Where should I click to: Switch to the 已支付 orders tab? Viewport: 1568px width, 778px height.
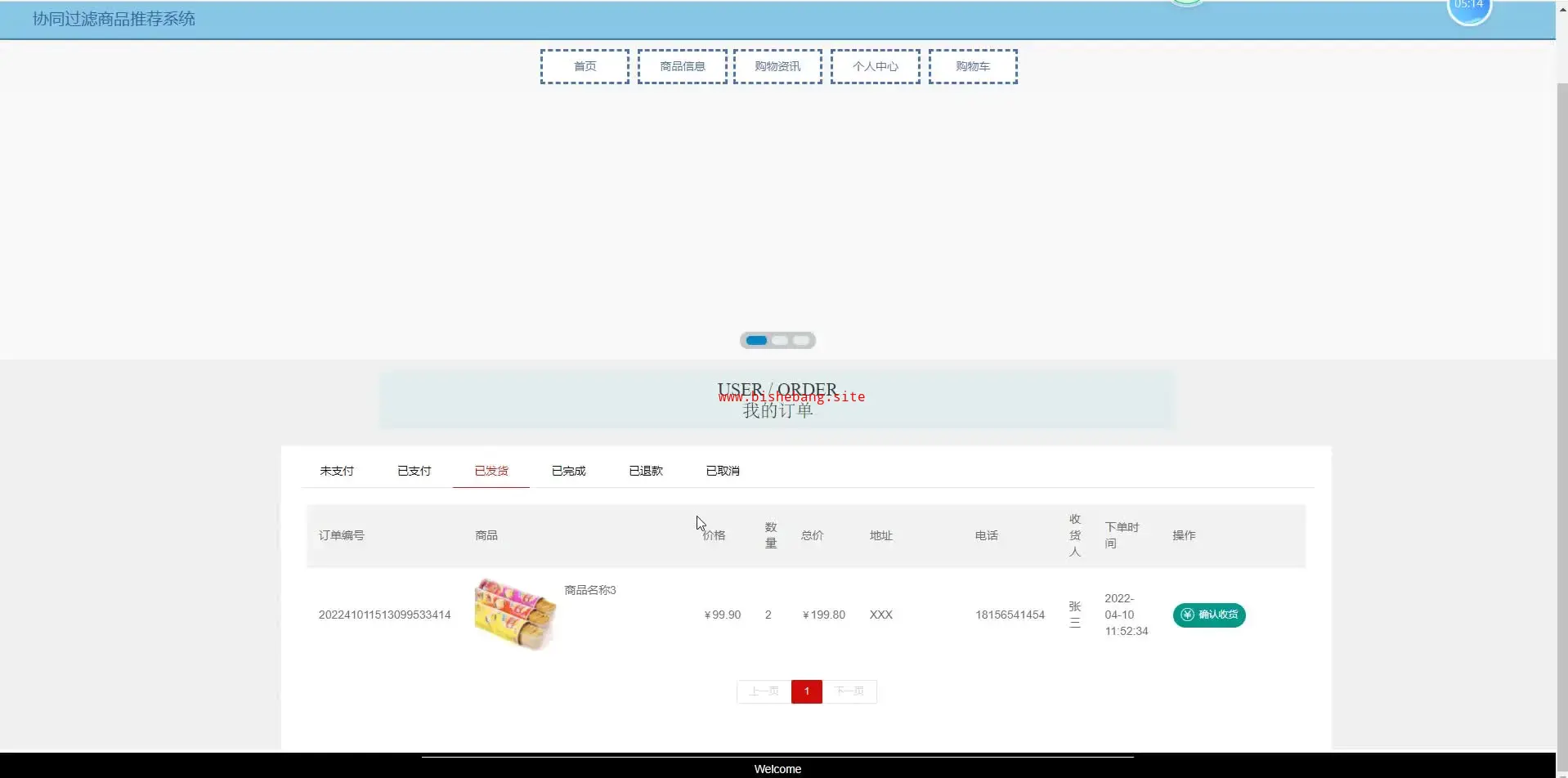coord(414,471)
